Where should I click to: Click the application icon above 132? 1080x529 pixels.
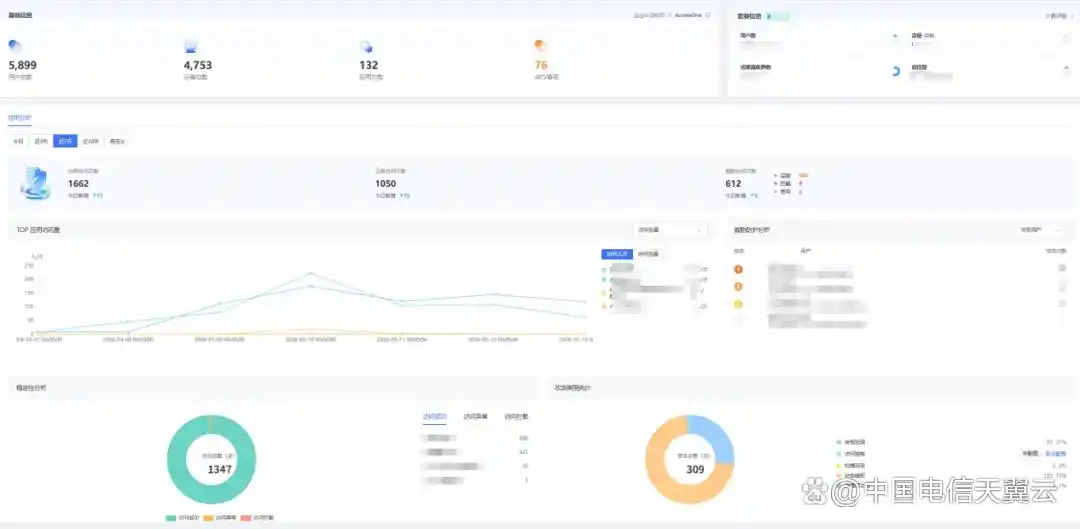(x=366, y=47)
